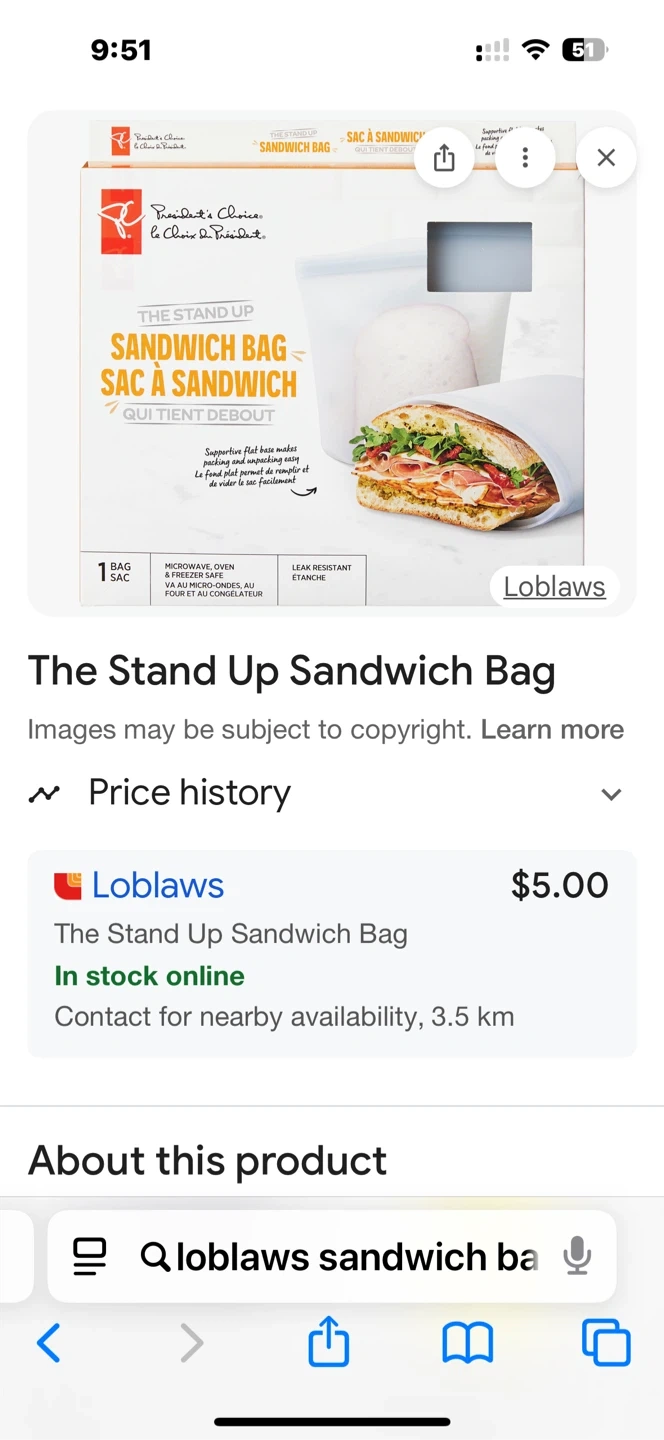Tap the Price history trend icon
The width and height of the screenshot is (664, 1440).
(44, 794)
